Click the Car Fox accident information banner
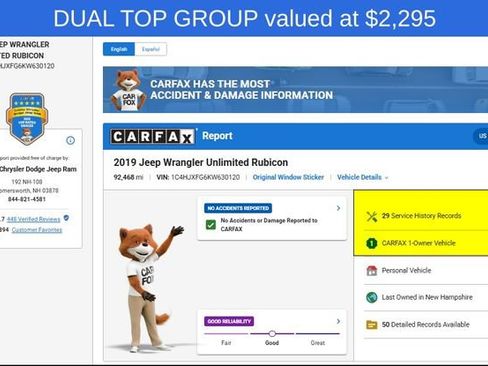This screenshot has height=366, width=488. [x=295, y=90]
